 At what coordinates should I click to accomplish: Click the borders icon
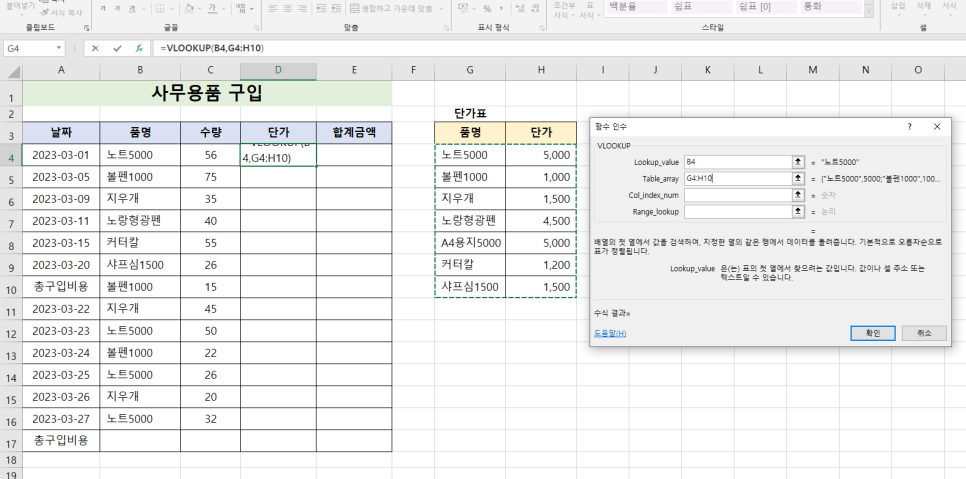pyautogui.click(x=160, y=9)
